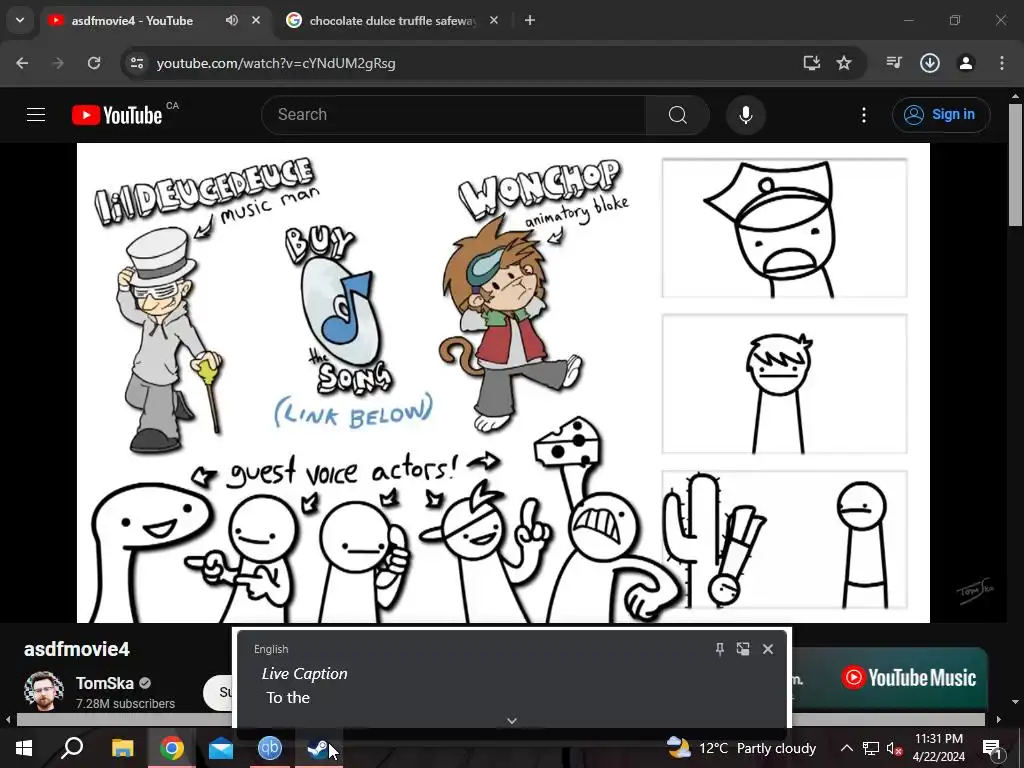
Task: Close the chocolate dulce truffle tab
Action: (x=494, y=20)
